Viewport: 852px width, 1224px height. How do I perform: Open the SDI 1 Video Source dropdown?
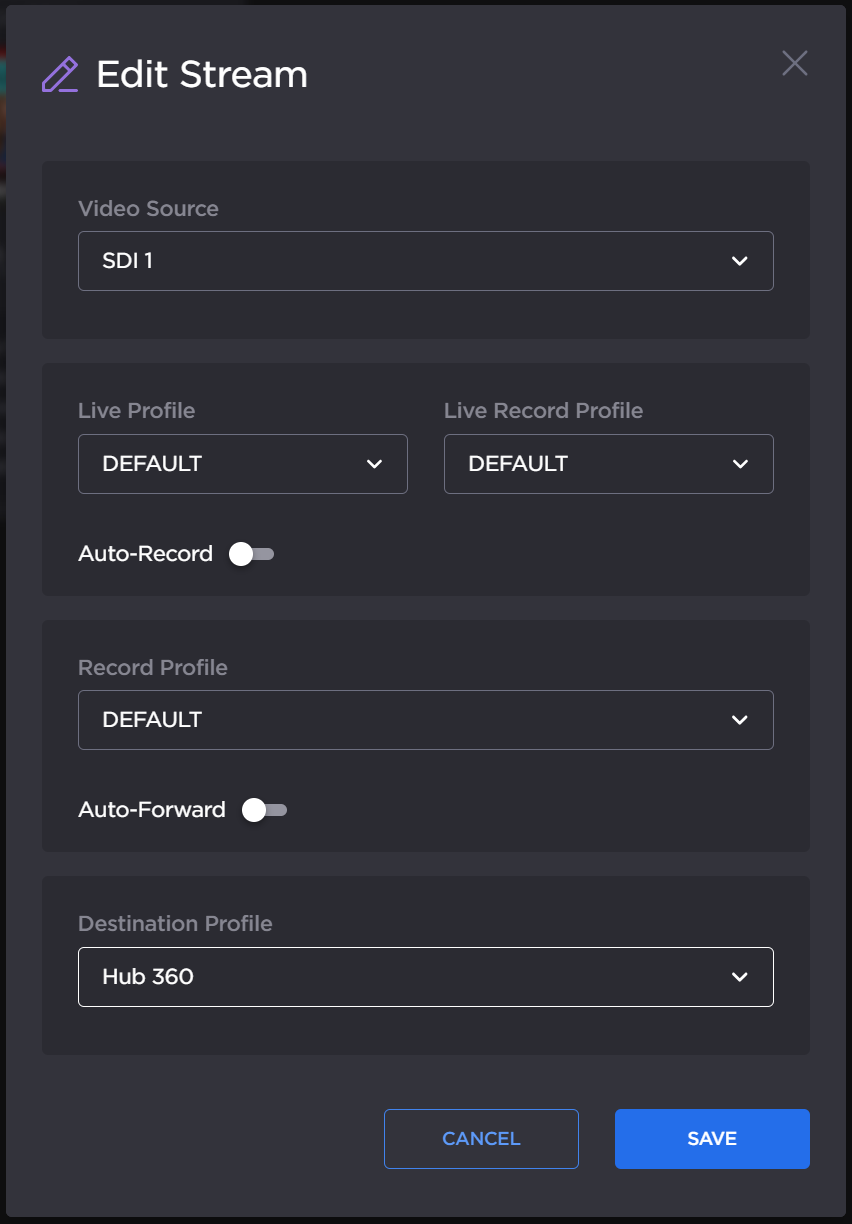[425, 261]
